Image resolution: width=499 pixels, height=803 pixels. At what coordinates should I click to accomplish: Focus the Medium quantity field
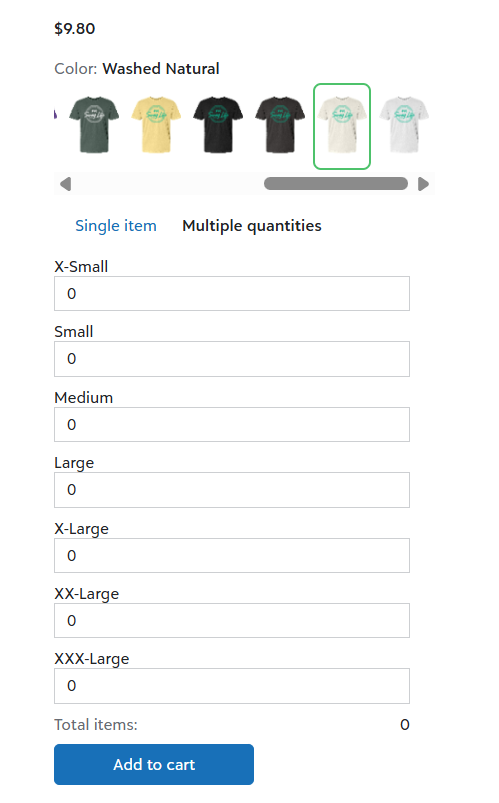tap(232, 425)
